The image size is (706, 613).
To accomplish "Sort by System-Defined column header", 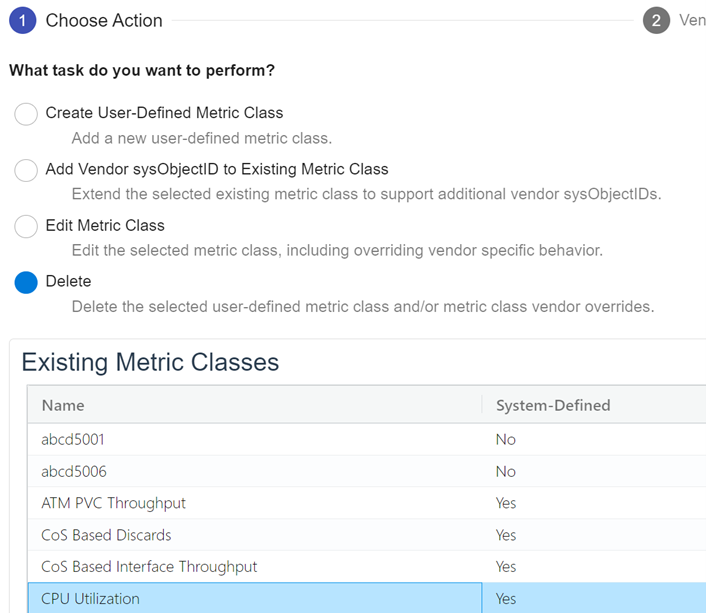I will click(553, 405).
